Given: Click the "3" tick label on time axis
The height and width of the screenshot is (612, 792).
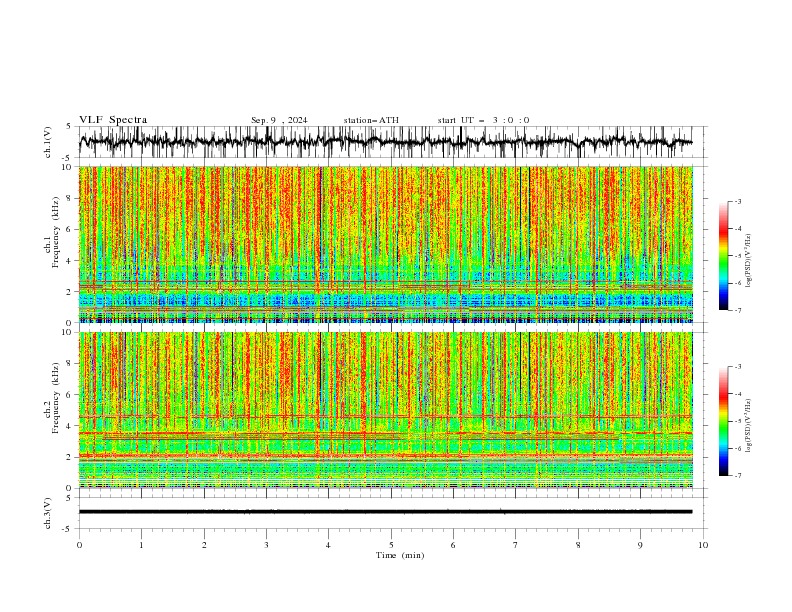Looking at the screenshot, I should [266, 545].
